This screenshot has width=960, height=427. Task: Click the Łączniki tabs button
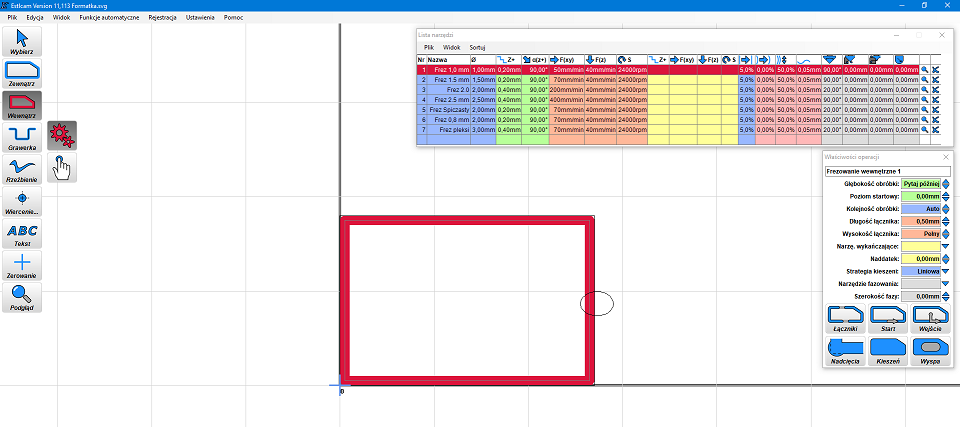click(846, 319)
